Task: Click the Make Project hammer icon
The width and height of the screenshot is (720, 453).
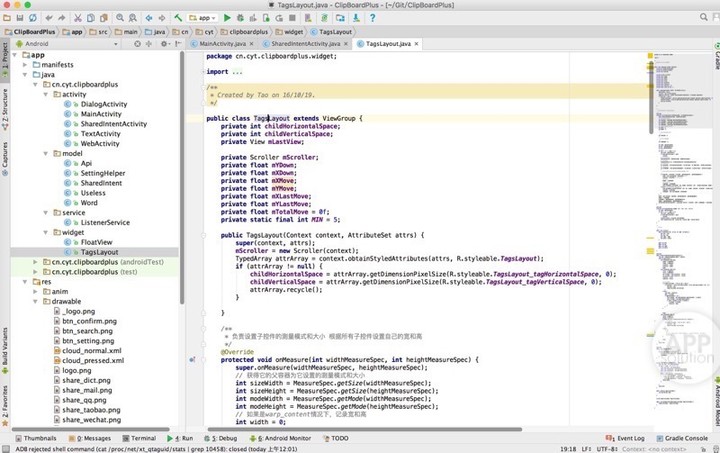Action: [178, 18]
